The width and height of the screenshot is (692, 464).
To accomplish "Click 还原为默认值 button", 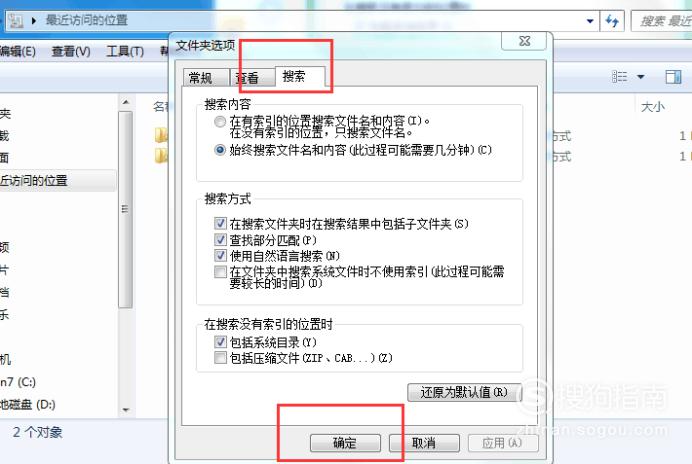I will 464,392.
